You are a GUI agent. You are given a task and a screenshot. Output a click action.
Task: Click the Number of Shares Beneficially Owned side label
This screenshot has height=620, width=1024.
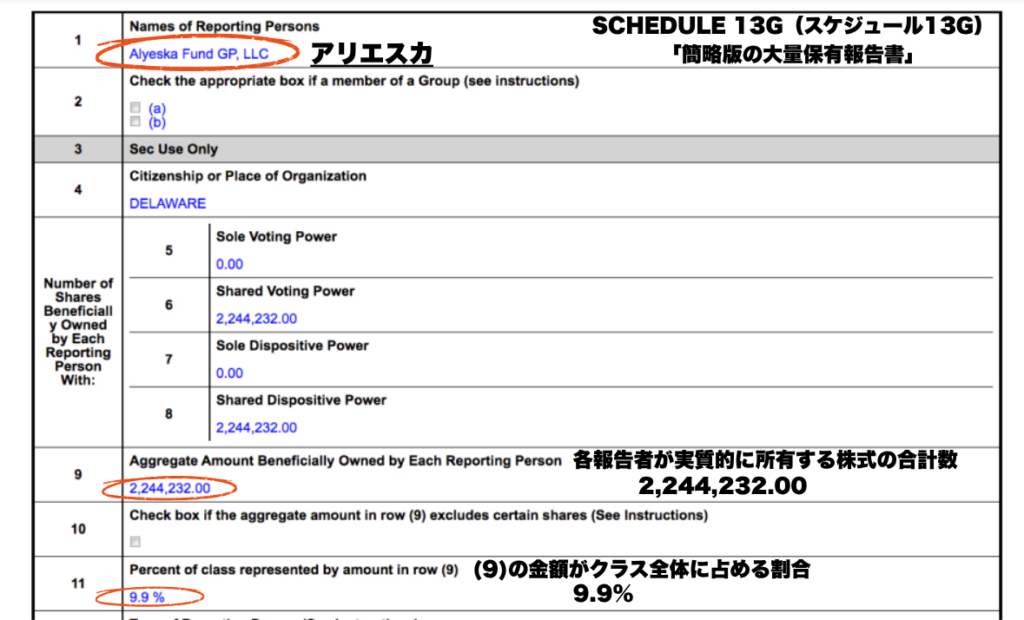(x=78, y=331)
